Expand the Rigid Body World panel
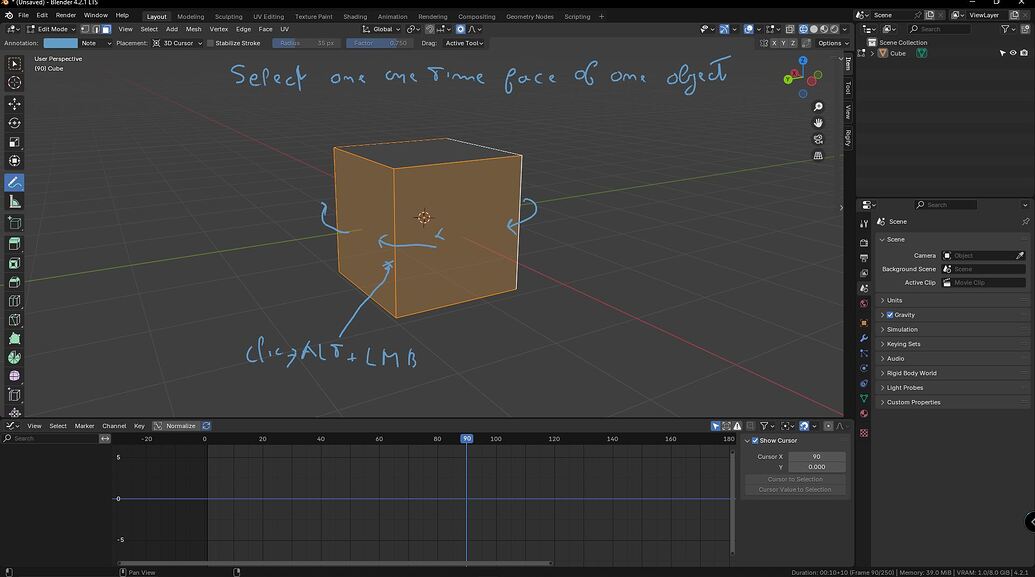This screenshot has width=1035, height=577. (x=911, y=373)
